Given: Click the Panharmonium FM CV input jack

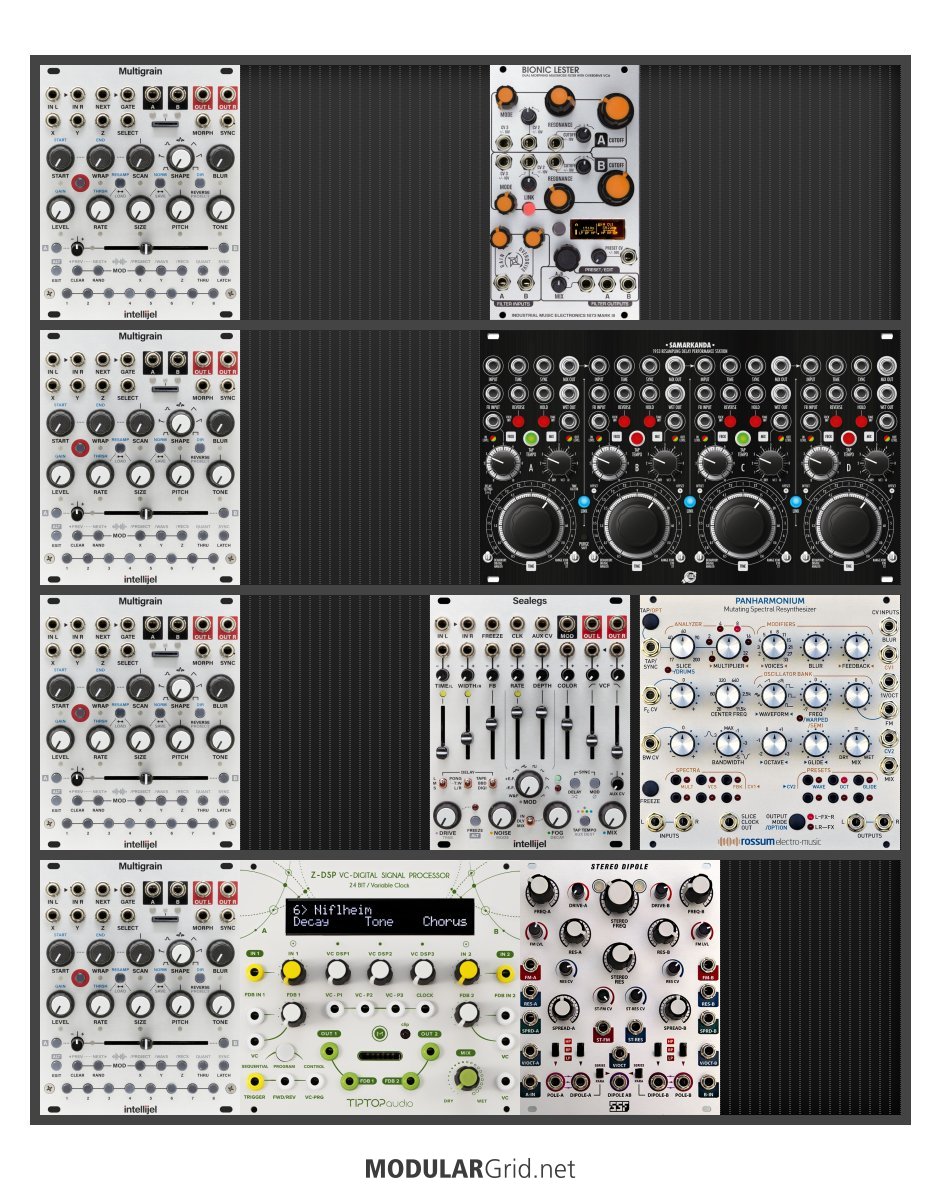Looking at the screenshot, I should pos(889,710).
